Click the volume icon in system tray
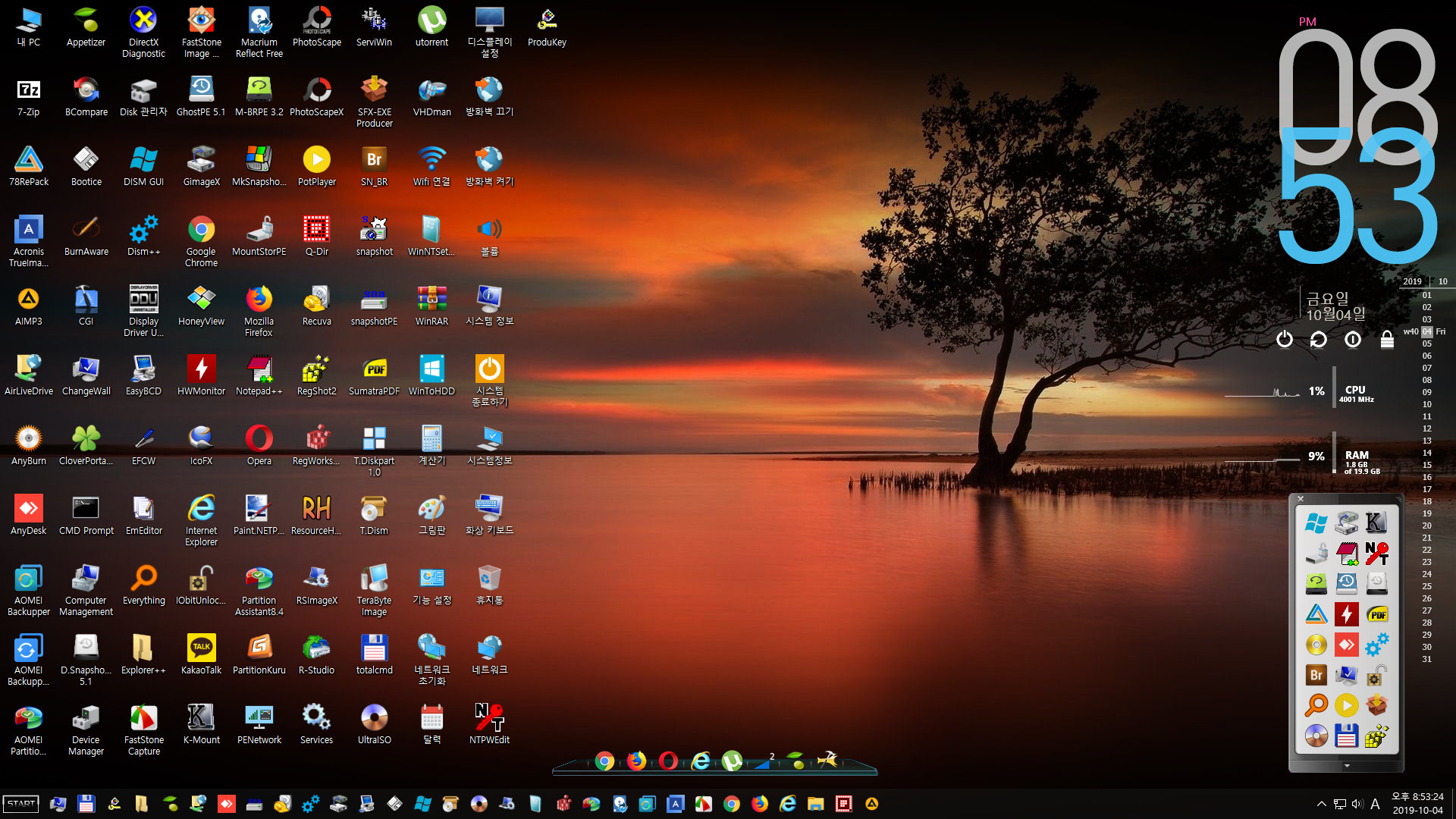Image resolution: width=1456 pixels, height=819 pixels. coord(1357,804)
